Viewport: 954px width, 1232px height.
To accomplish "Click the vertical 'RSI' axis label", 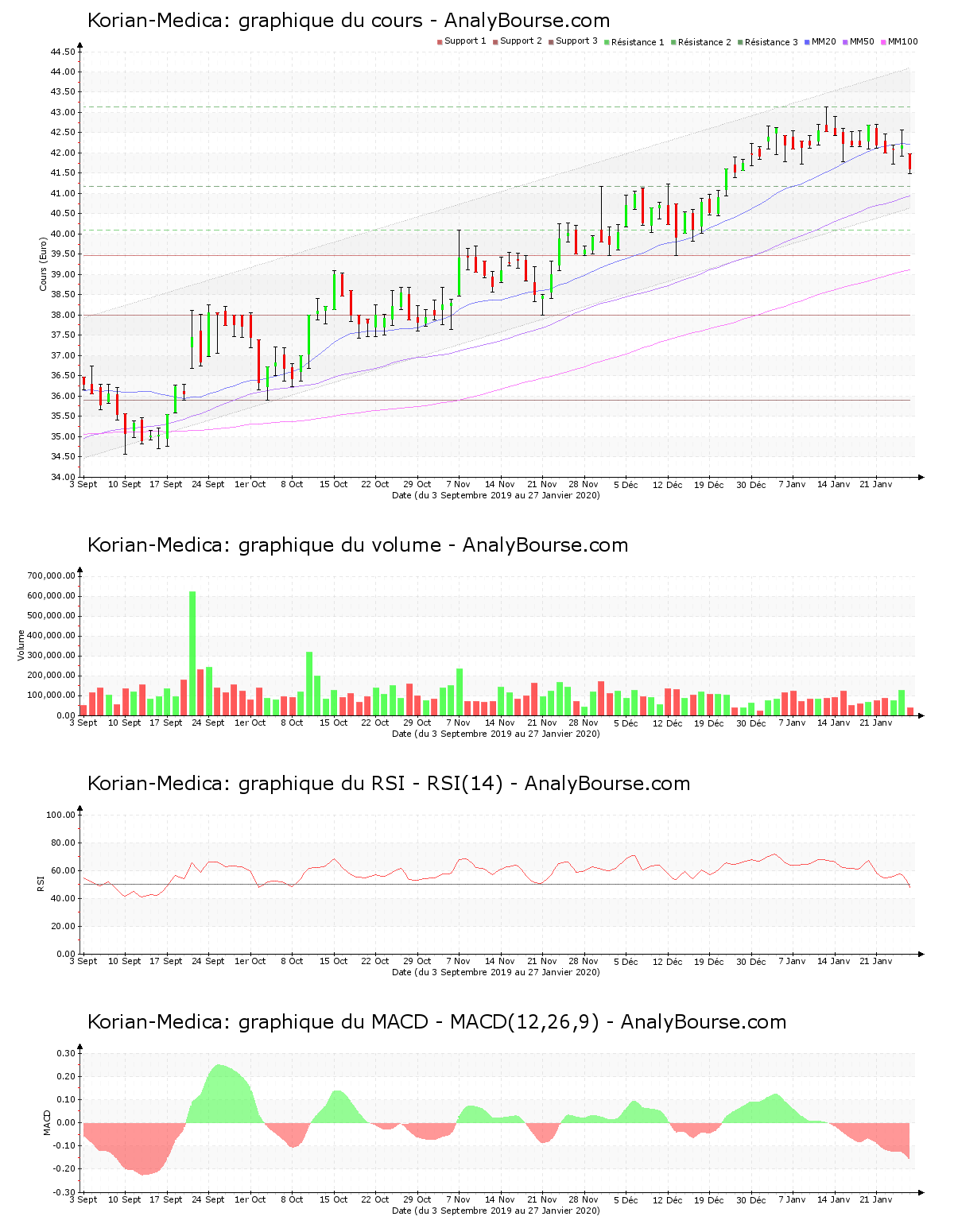I will pyautogui.click(x=41, y=883).
